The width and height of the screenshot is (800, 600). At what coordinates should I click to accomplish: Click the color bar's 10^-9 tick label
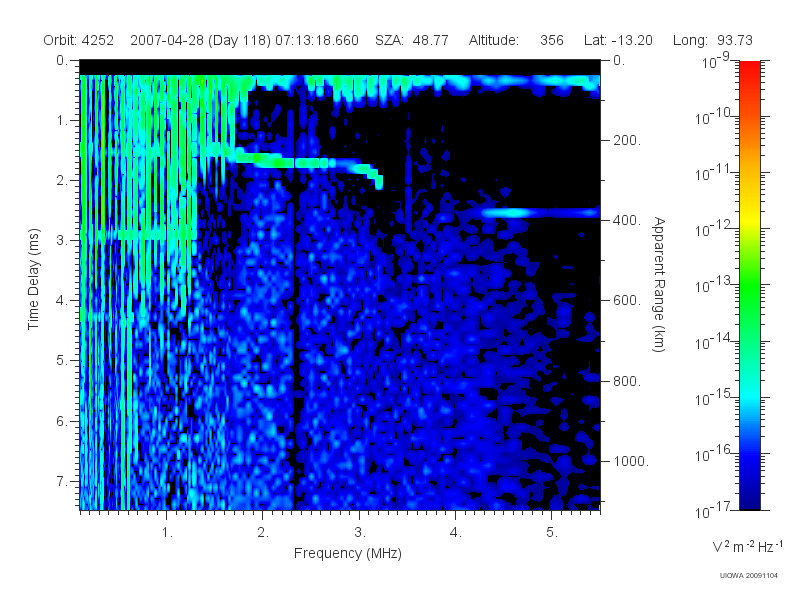(x=717, y=62)
